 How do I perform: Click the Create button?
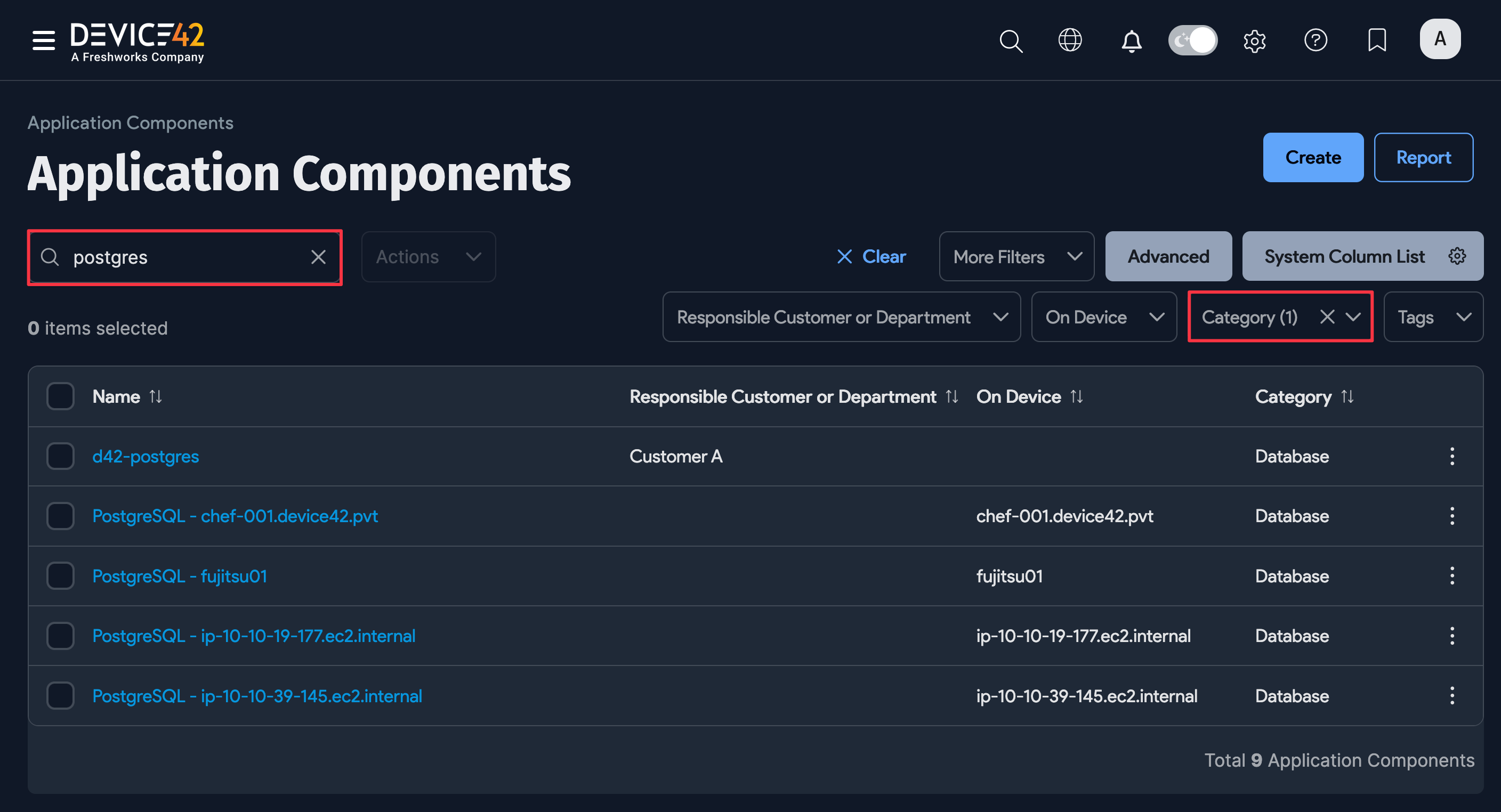[1313, 157]
